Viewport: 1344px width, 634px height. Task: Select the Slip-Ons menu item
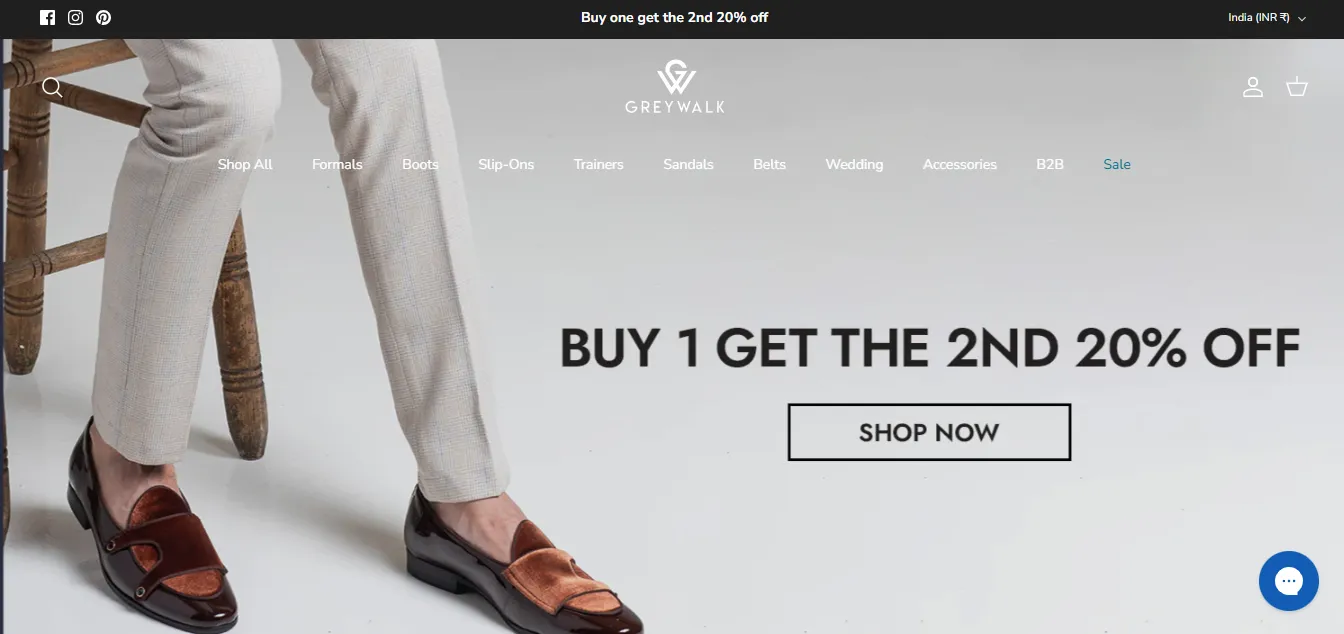(506, 164)
